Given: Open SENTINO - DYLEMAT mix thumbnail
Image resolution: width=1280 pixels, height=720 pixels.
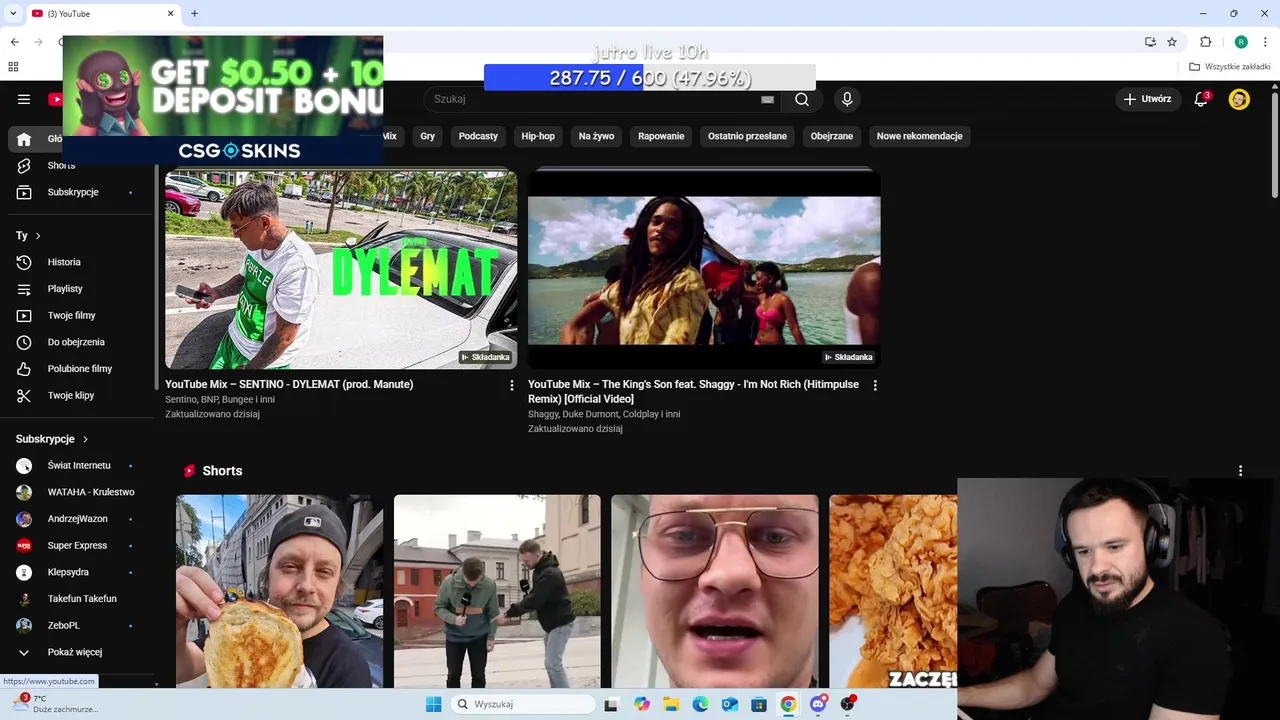Looking at the screenshot, I should coord(341,270).
